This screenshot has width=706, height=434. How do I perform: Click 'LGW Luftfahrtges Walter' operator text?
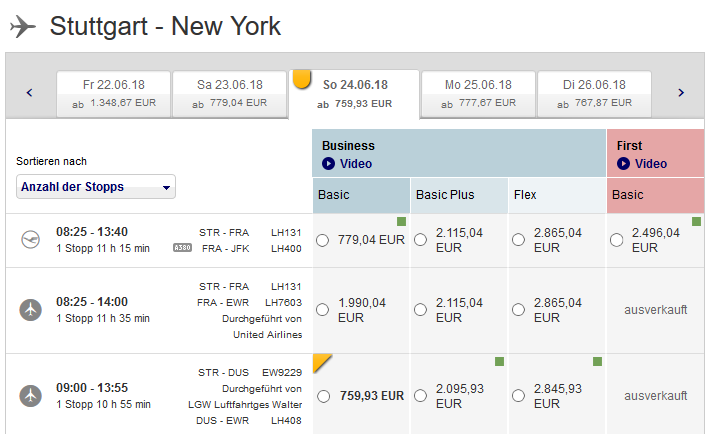245,405
